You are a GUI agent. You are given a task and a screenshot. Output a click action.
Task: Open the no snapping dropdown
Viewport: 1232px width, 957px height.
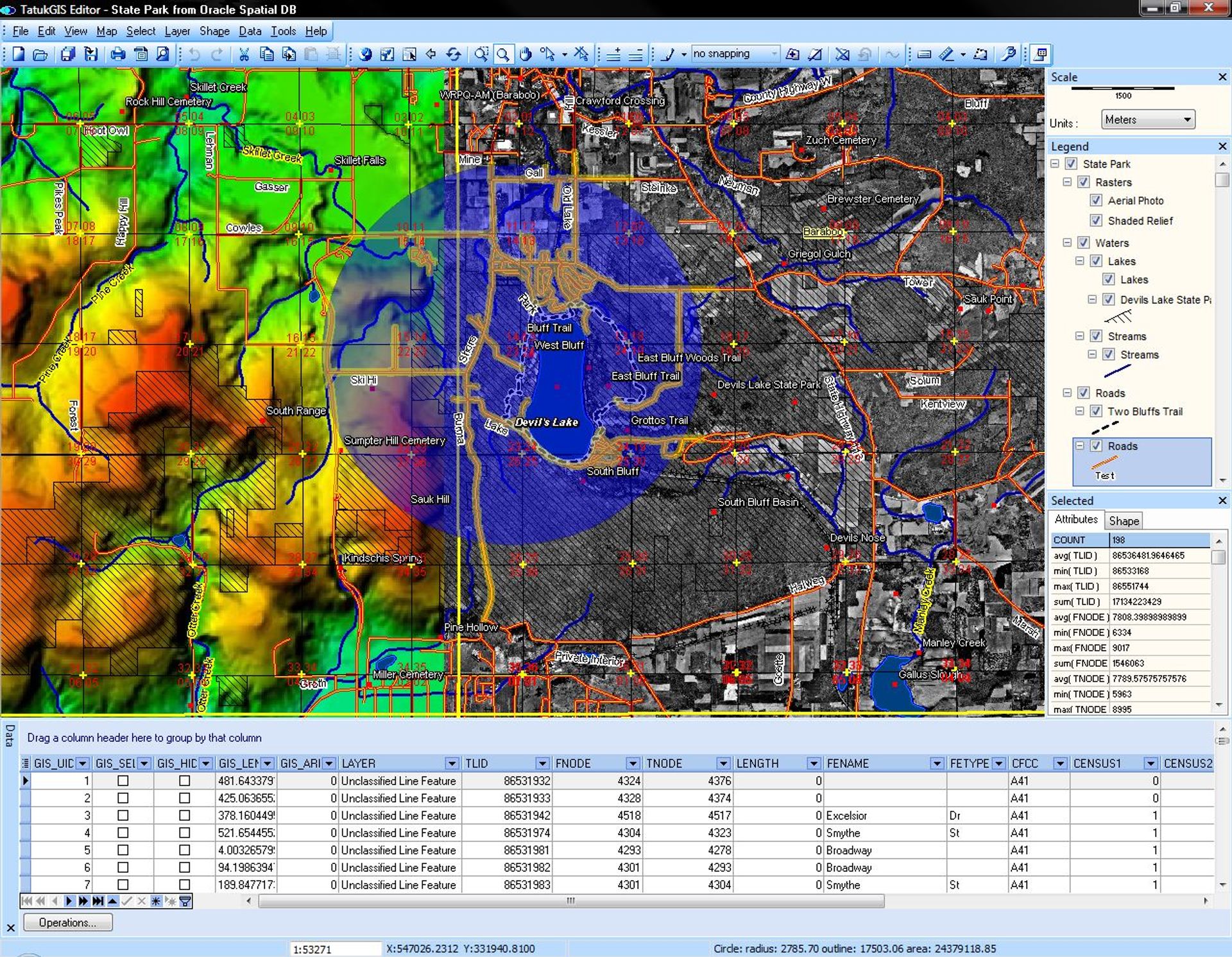tap(775, 54)
